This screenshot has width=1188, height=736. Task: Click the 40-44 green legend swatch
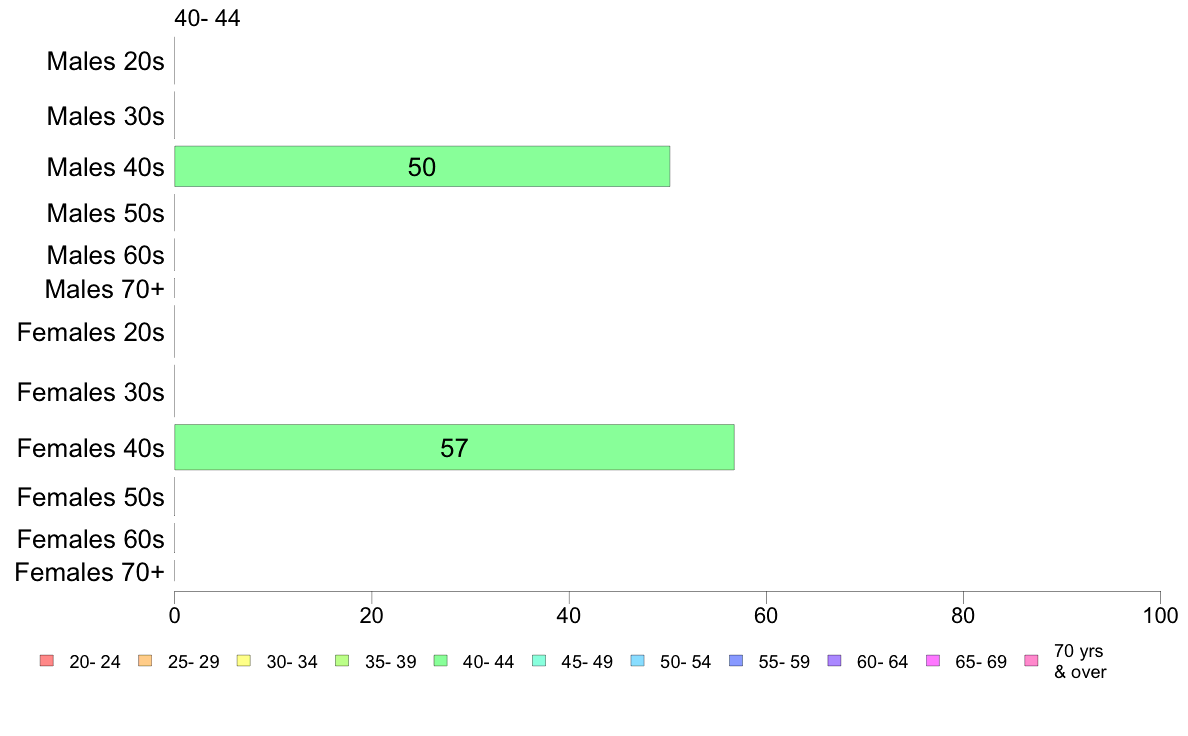point(440,660)
